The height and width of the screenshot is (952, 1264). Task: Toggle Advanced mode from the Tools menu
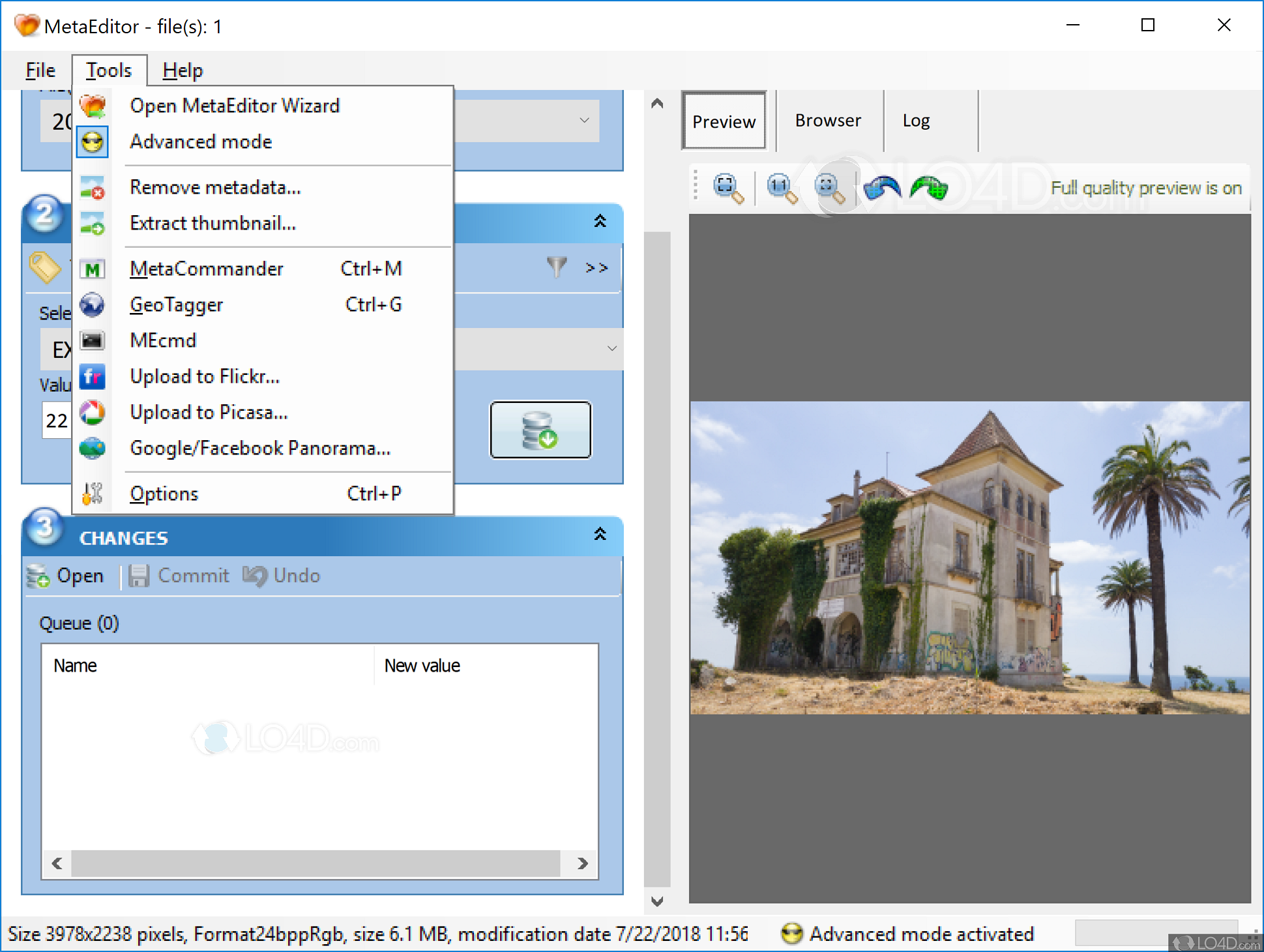(200, 141)
